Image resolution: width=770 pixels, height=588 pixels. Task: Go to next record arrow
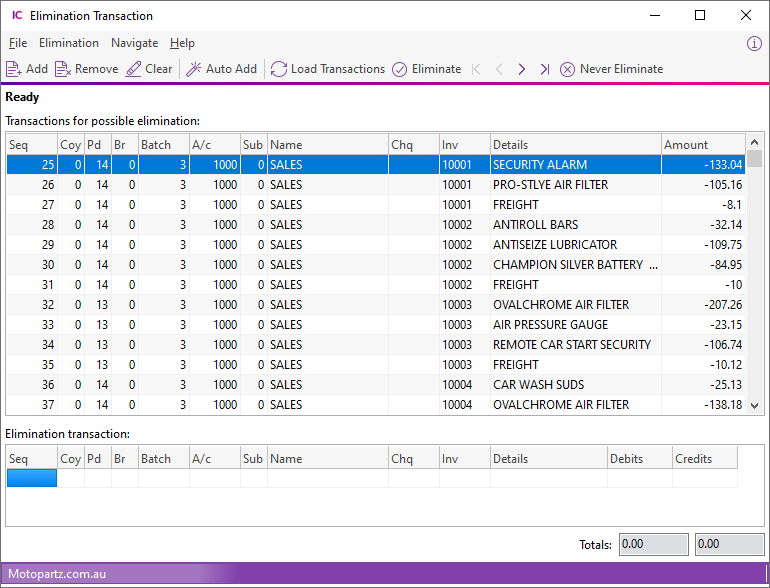point(521,69)
